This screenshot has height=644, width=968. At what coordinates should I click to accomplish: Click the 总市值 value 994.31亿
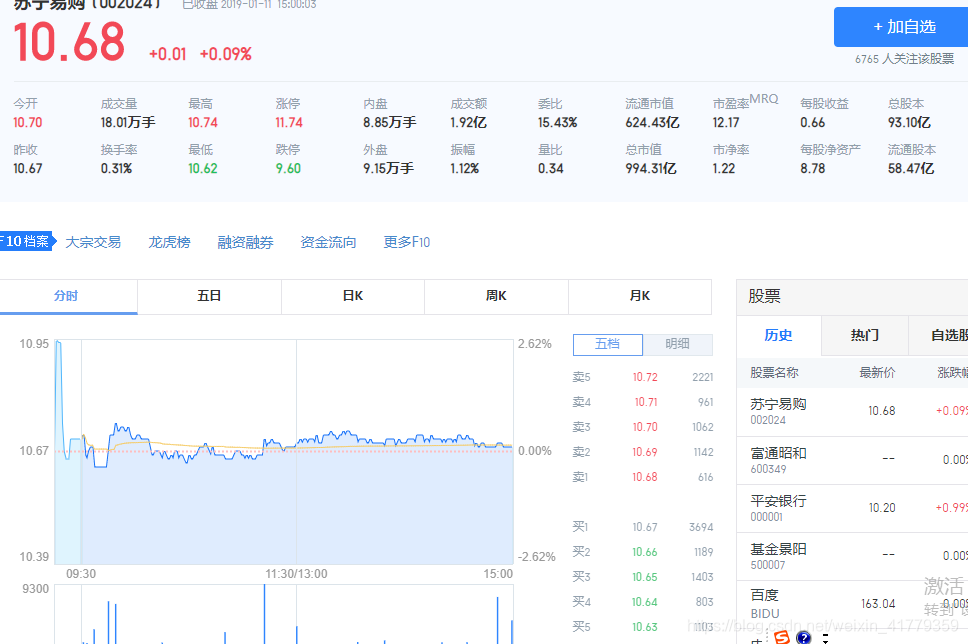[651, 169]
